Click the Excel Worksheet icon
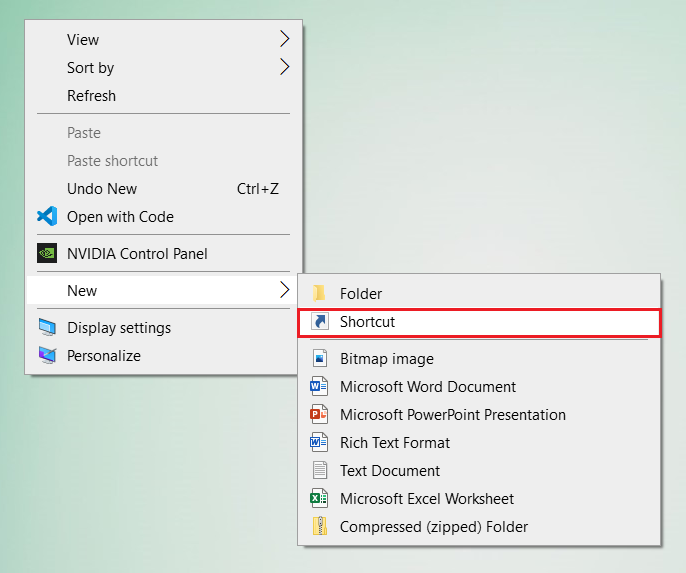 [x=319, y=498]
